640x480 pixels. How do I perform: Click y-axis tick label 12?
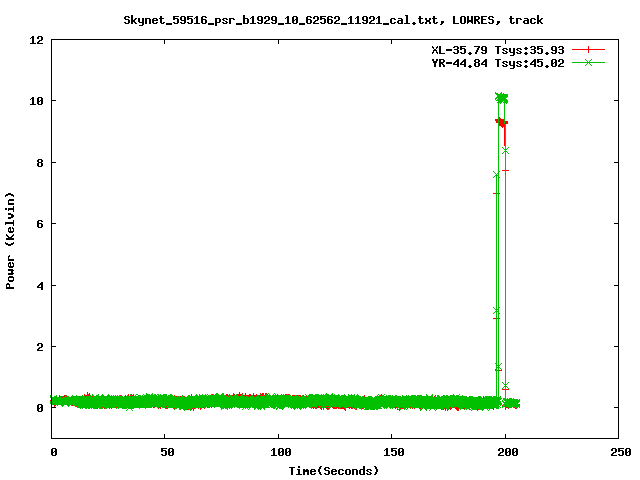click(36, 40)
